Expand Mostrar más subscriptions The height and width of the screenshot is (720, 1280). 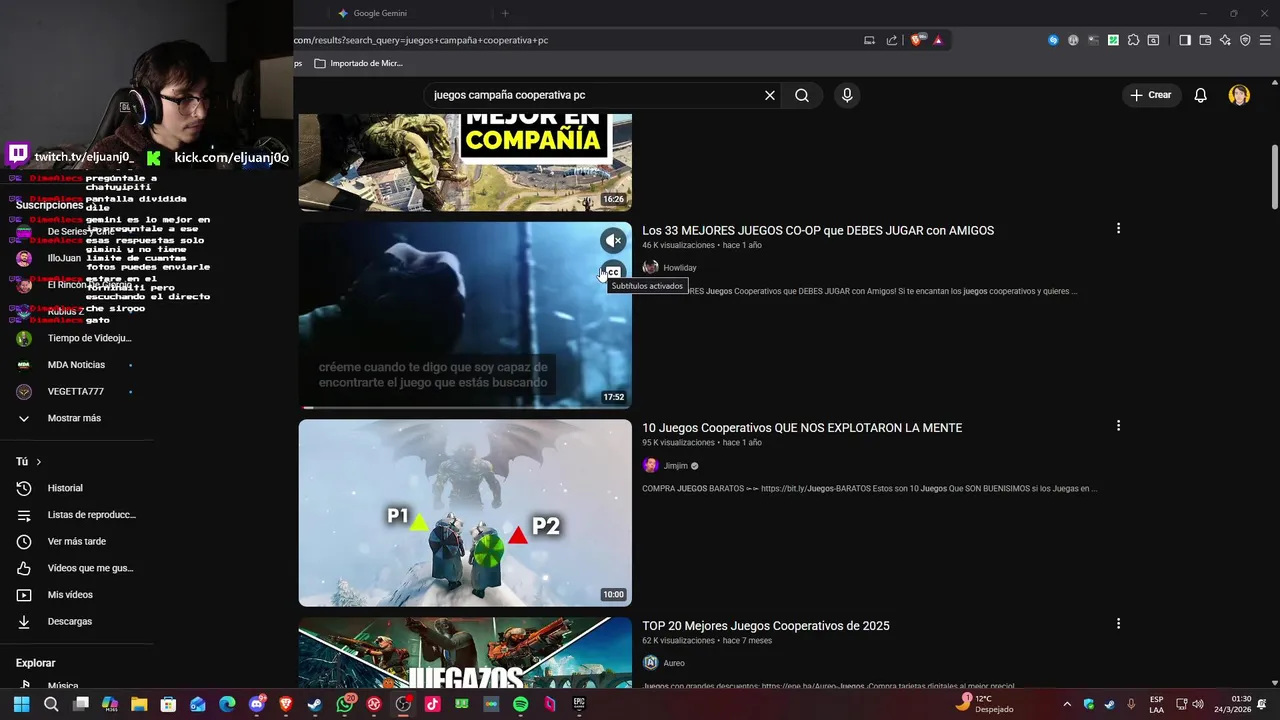pyautogui.click(x=74, y=418)
